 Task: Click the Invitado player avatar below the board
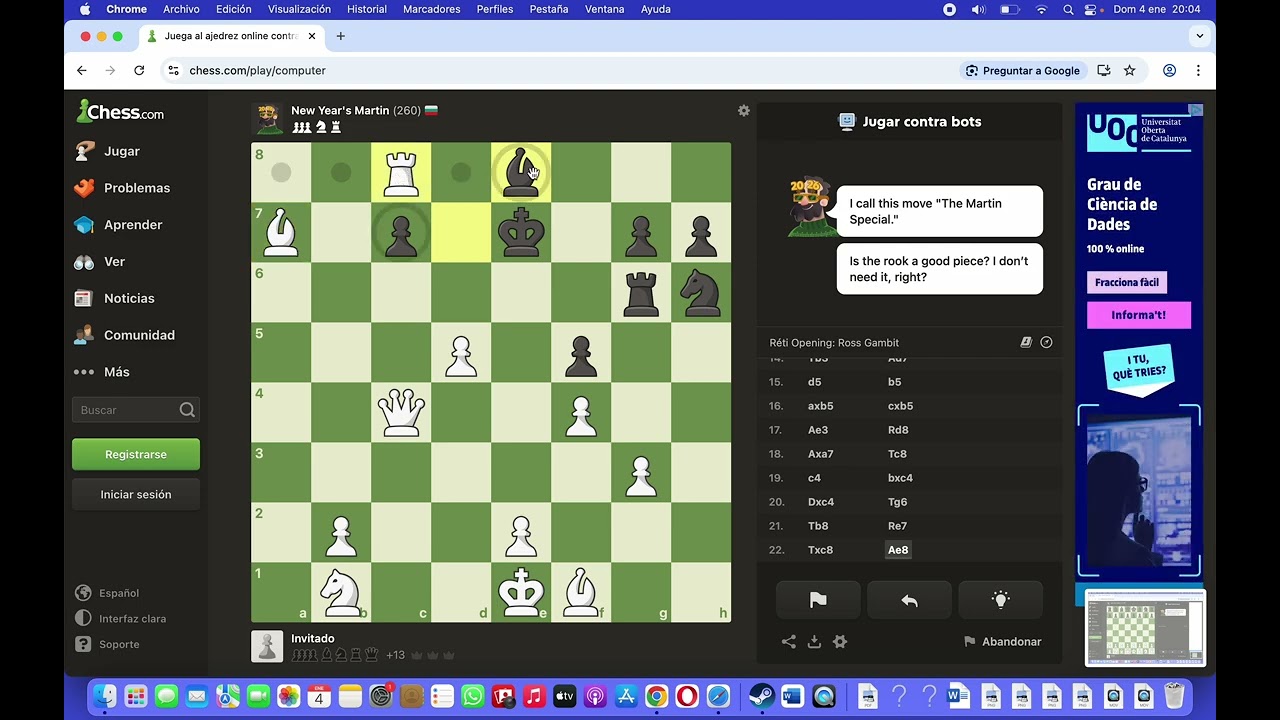[267, 646]
